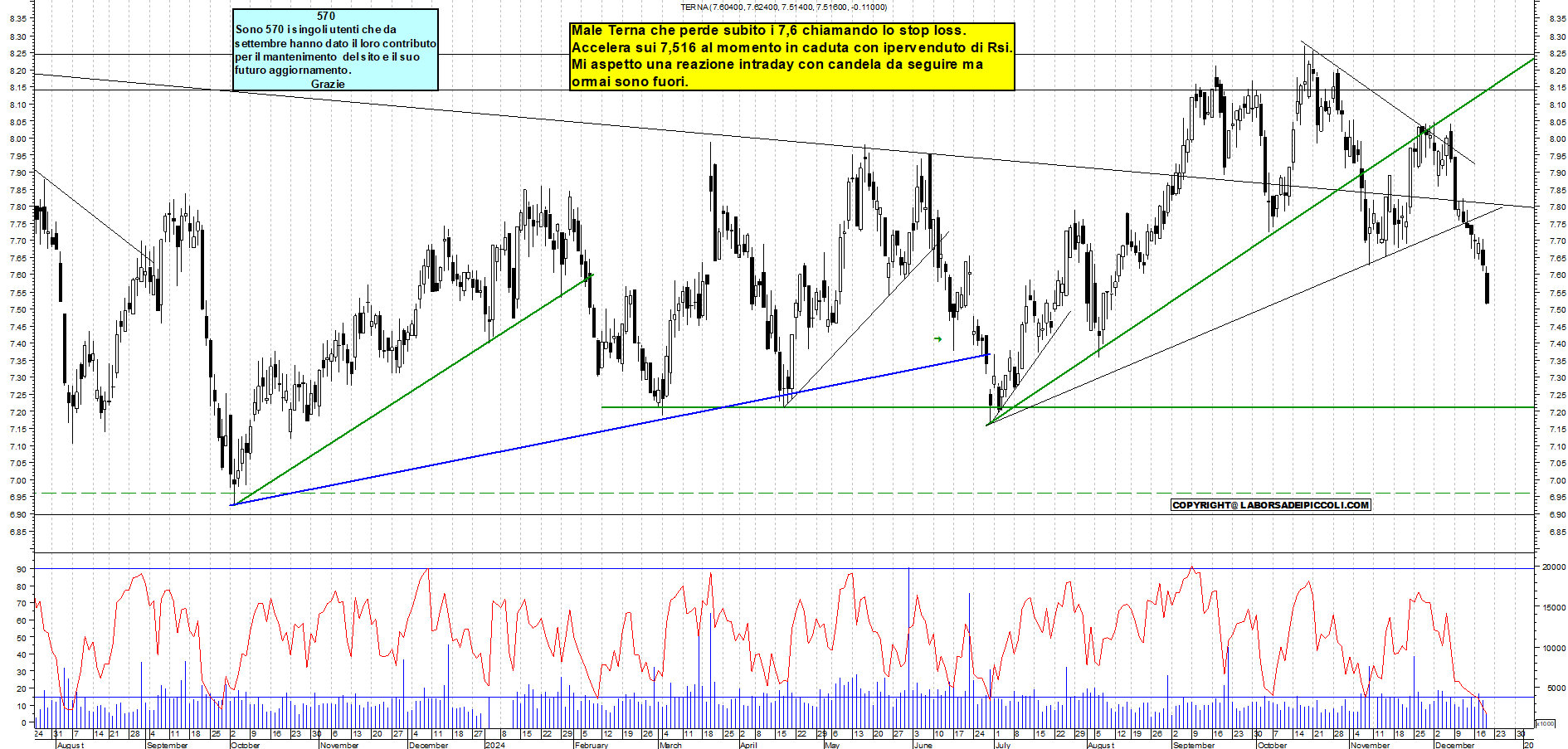Click the 7.20 price label on the right axis
This screenshot has width=1568, height=749.
click(1556, 412)
